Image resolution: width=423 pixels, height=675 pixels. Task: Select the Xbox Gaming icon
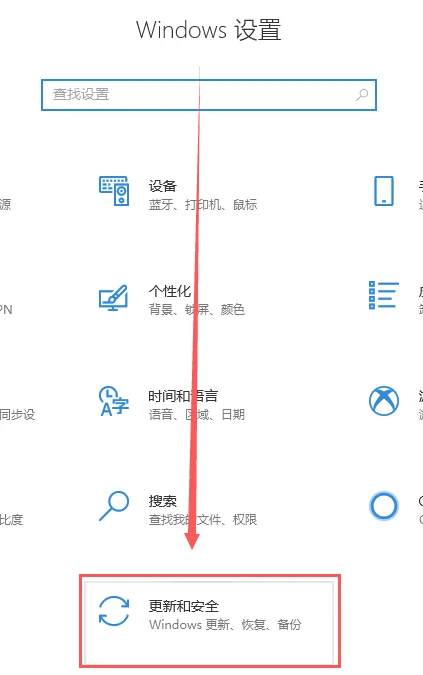tap(383, 401)
